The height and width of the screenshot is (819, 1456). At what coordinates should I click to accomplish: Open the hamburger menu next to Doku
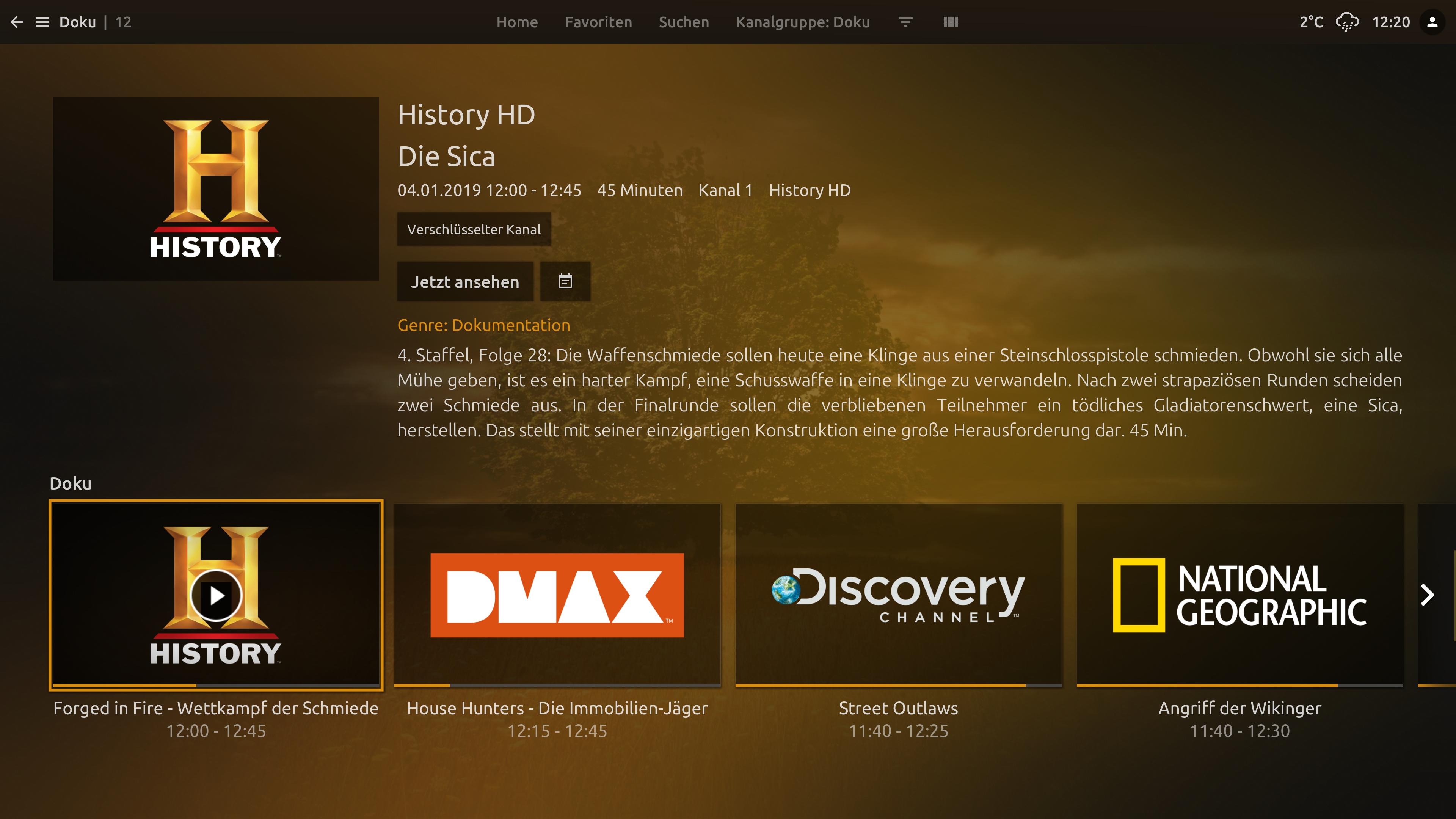pos(42,22)
